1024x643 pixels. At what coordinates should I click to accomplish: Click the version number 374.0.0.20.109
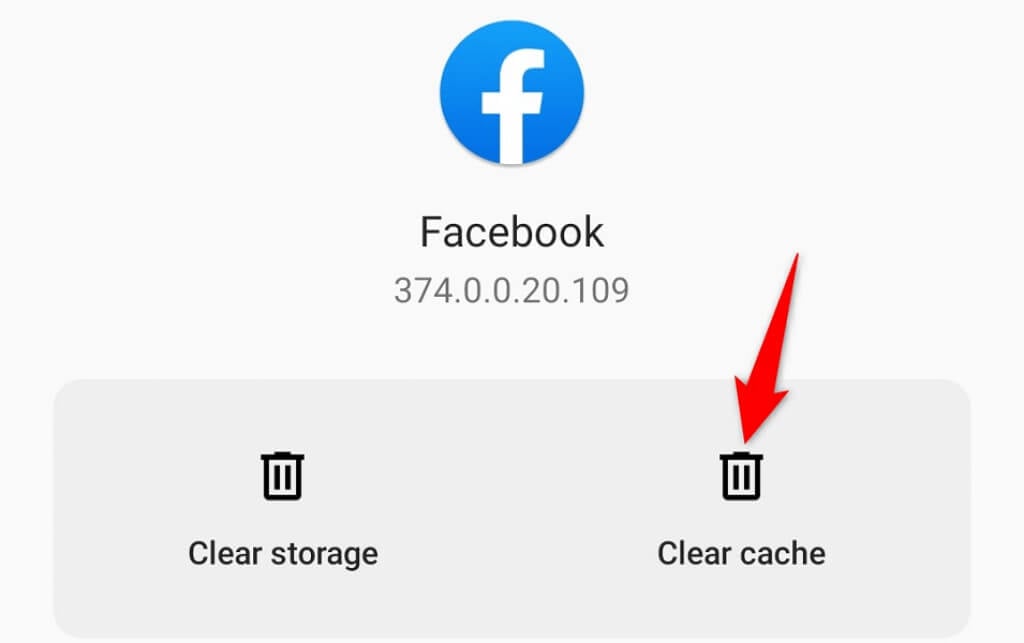(x=511, y=290)
